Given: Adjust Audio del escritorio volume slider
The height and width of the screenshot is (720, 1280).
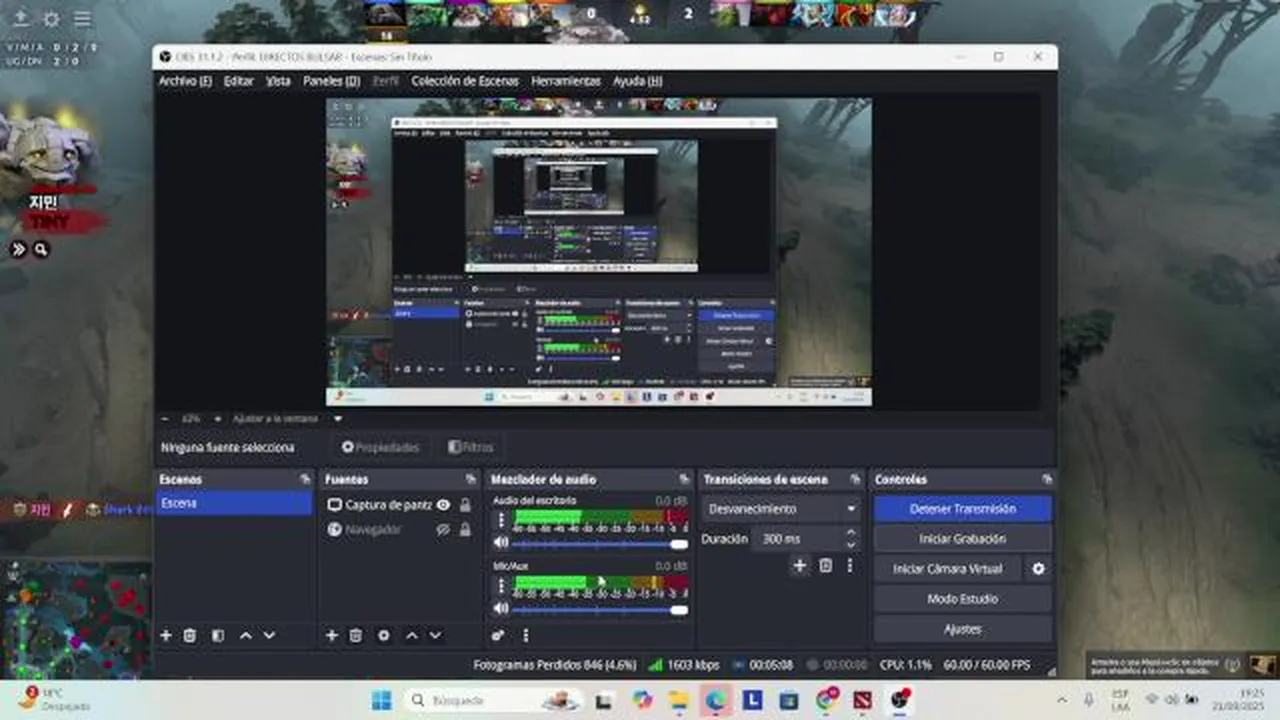Looking at the screenshot, I should (599, 544).
